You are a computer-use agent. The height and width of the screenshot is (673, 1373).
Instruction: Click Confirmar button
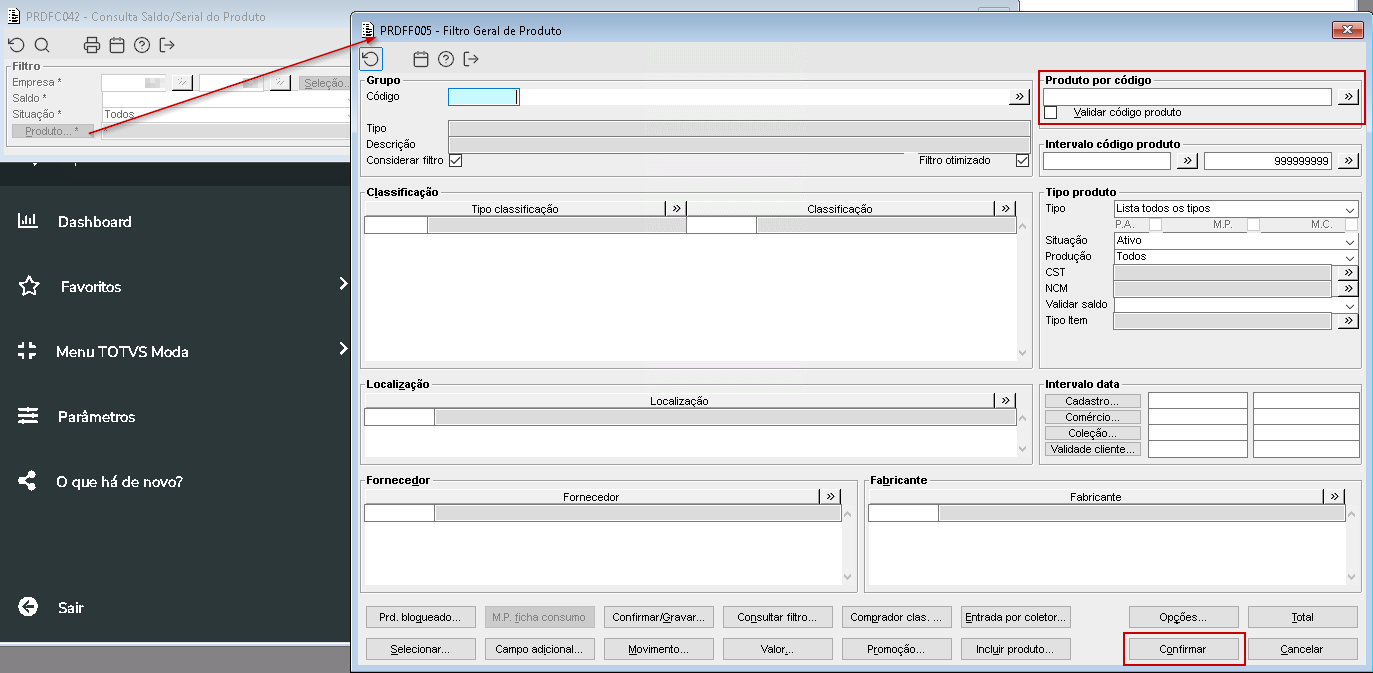click(x=1183, y=649)
